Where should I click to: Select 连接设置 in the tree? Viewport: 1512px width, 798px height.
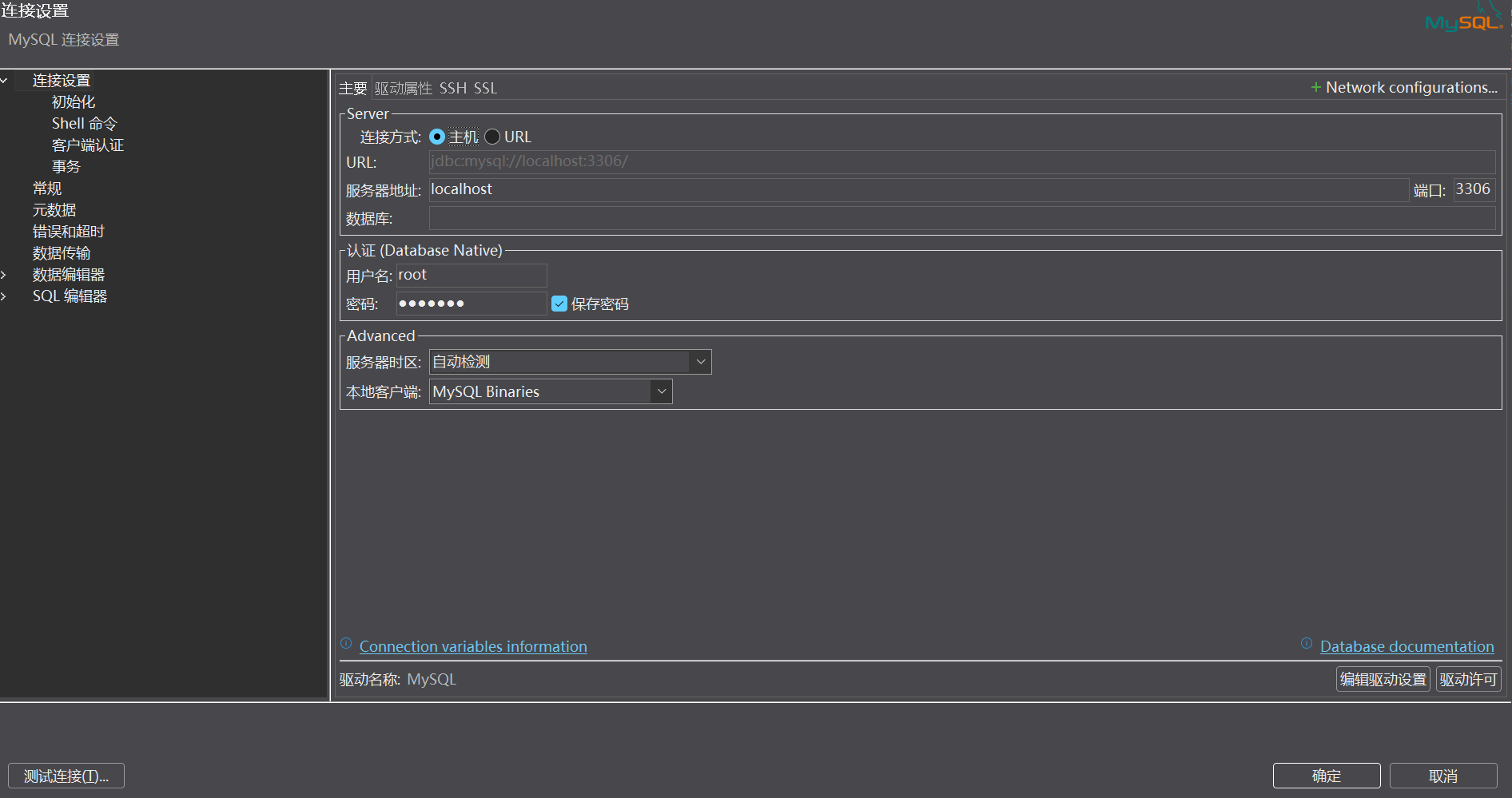click(x=62, y=81)
